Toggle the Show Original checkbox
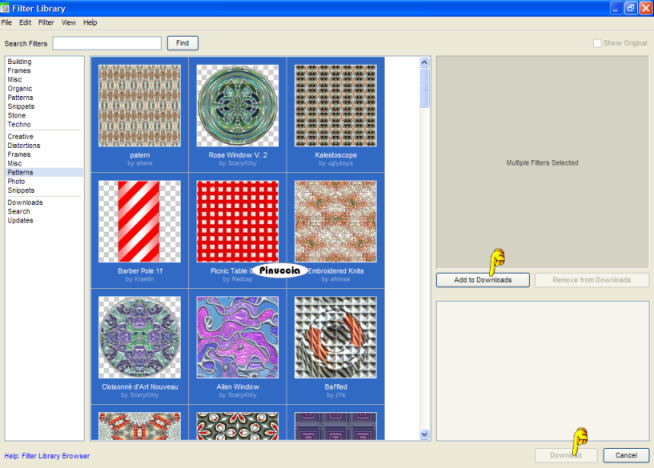The height and width of the screenshot is (468, 654). (597, 43)
